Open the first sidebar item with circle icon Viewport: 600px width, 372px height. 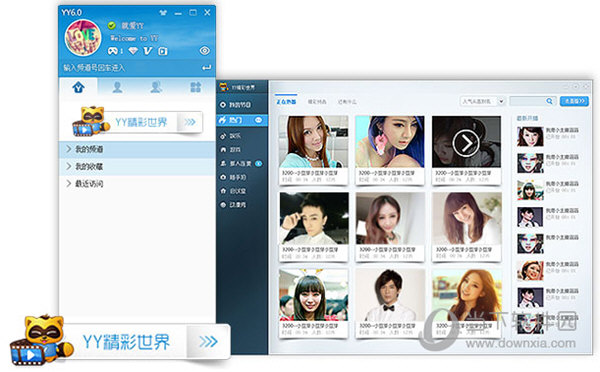(242, 104)
